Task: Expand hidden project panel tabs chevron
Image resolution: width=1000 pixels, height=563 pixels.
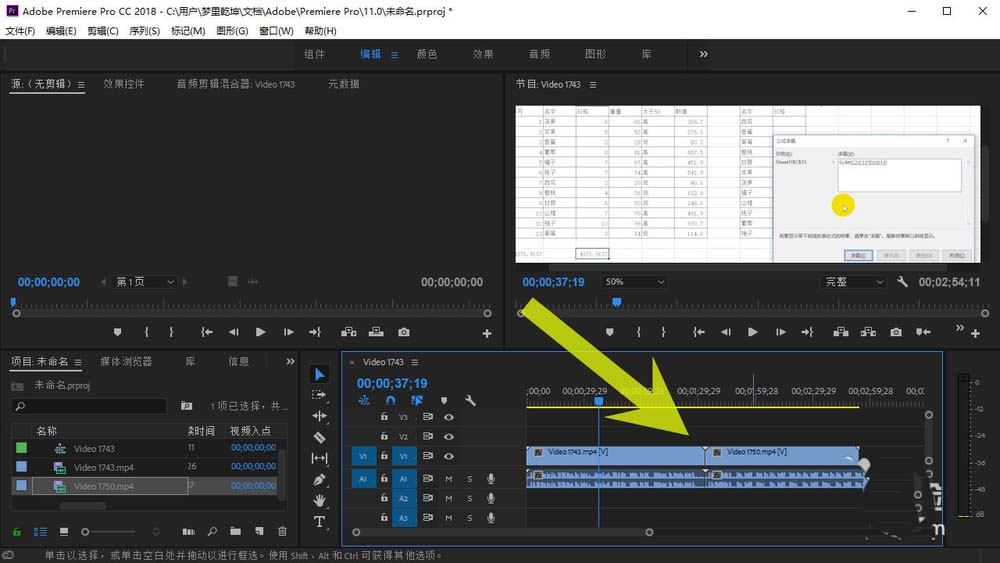Action: pyautogui.click(x=291, y=361)
